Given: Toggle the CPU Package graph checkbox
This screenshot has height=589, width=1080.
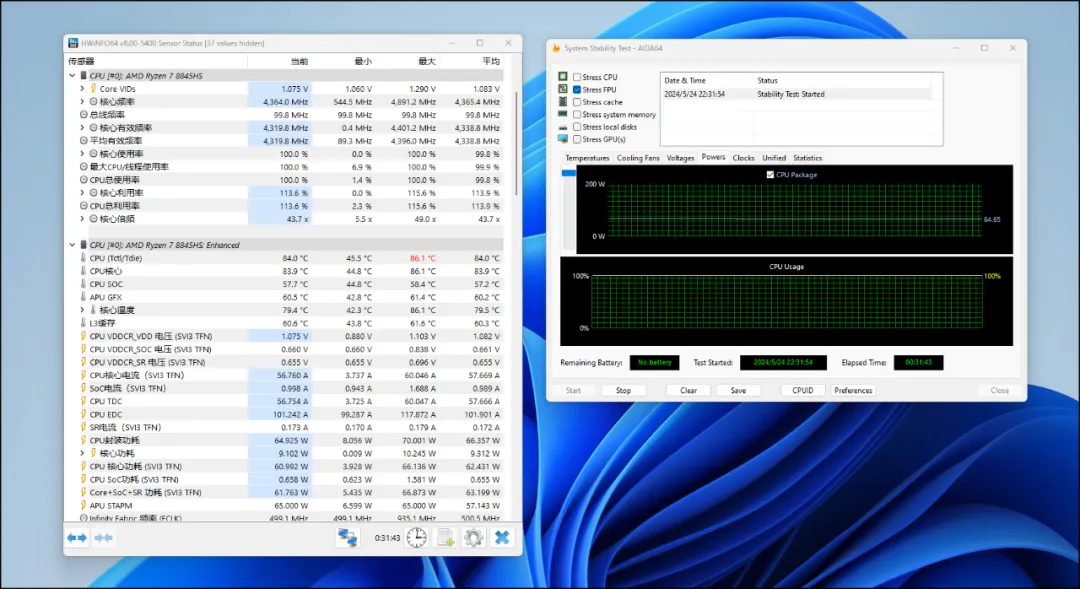Looking at the screenshot, I should [770, 174].
